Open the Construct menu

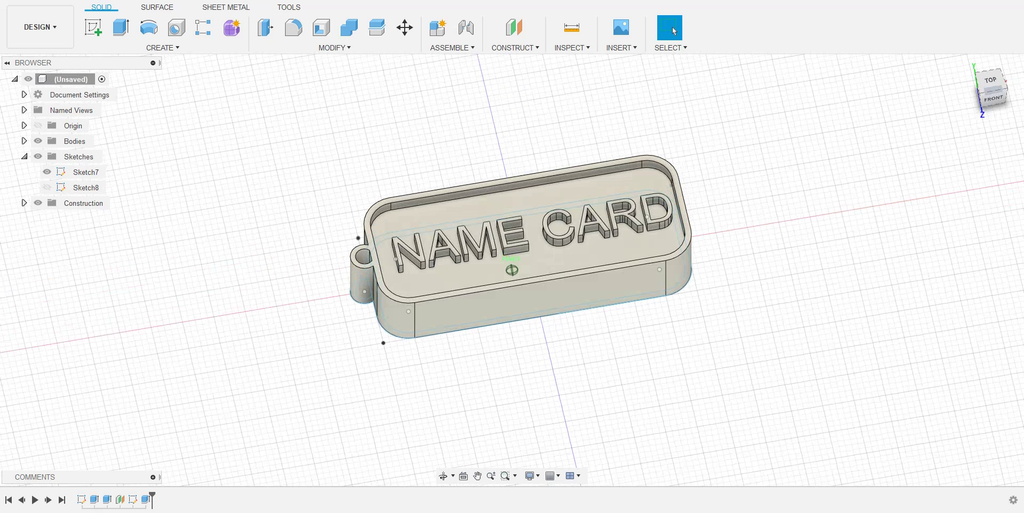point(515,48)
